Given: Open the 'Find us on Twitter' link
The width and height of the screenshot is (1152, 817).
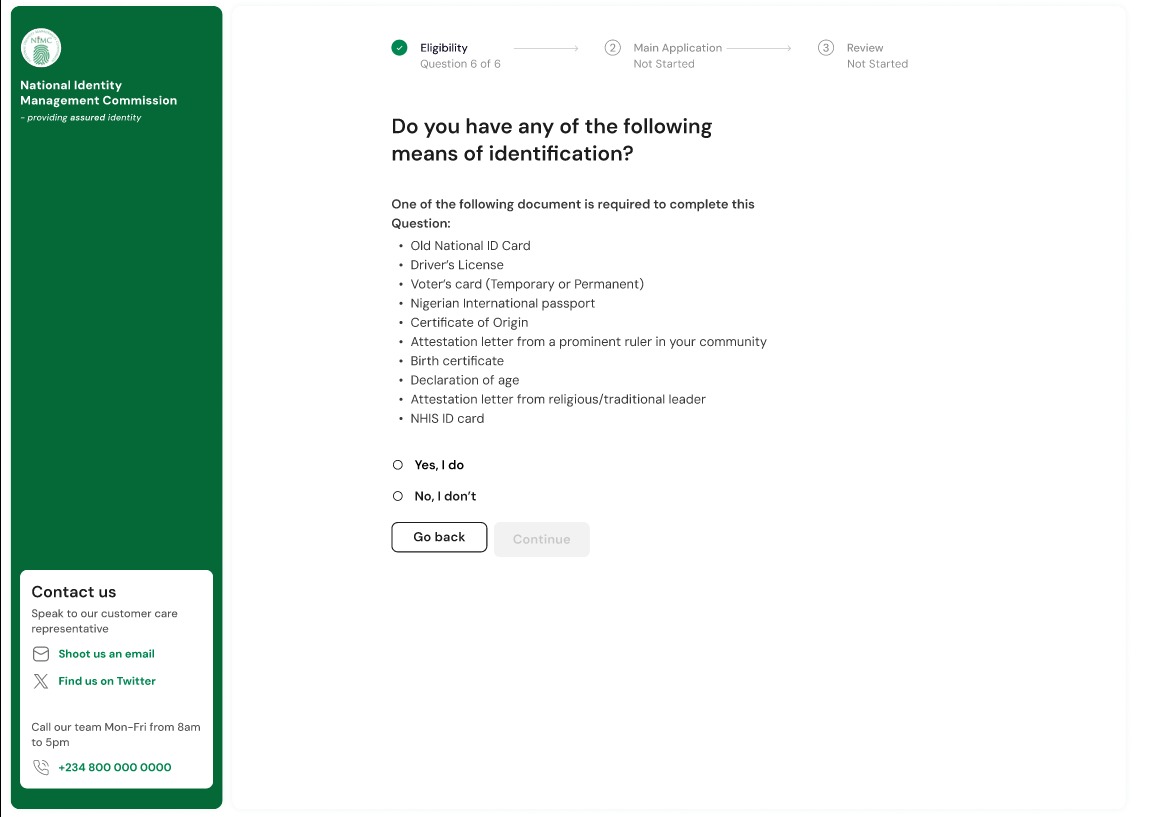Looking at the screenshot, I should click(x=107, y=681).
